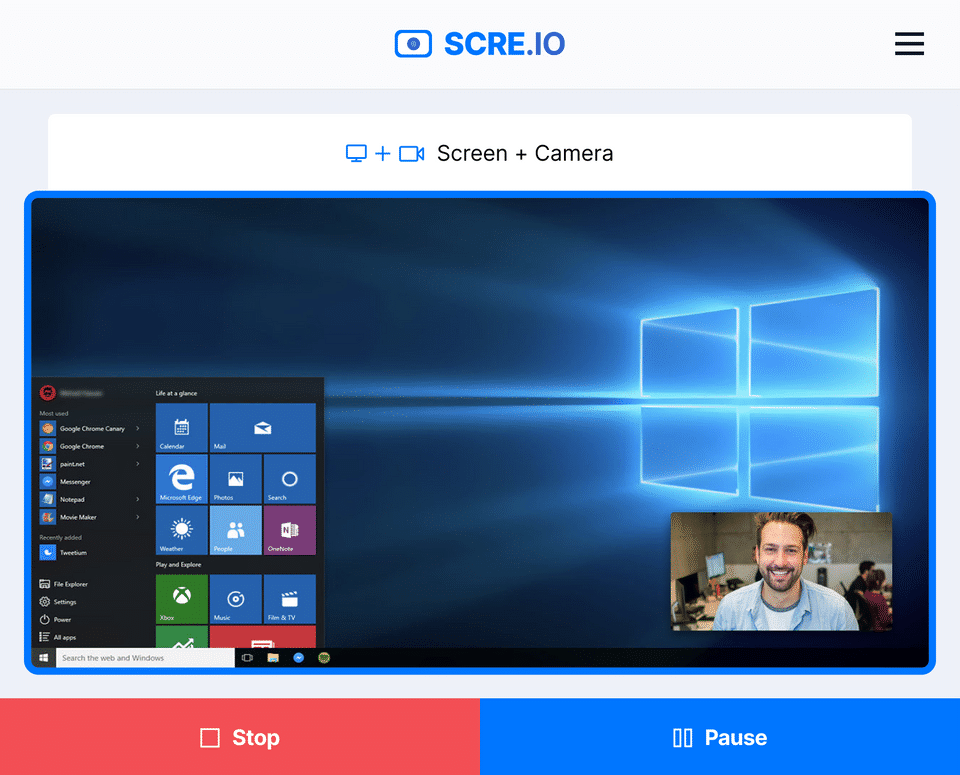960x775 pixels.
Task: Open the OneNote tile
Action: tap(290, 530)
